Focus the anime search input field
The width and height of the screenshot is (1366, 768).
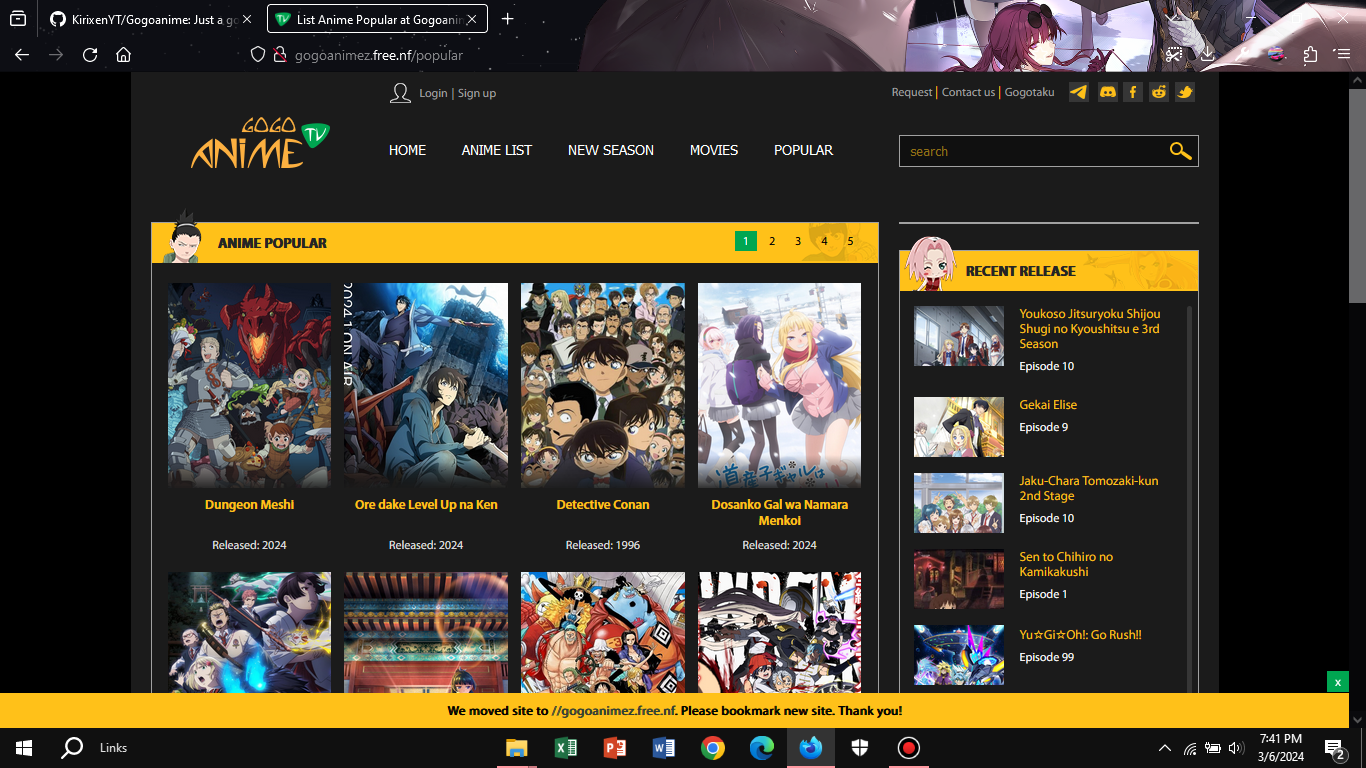(x=1034, y=151)
